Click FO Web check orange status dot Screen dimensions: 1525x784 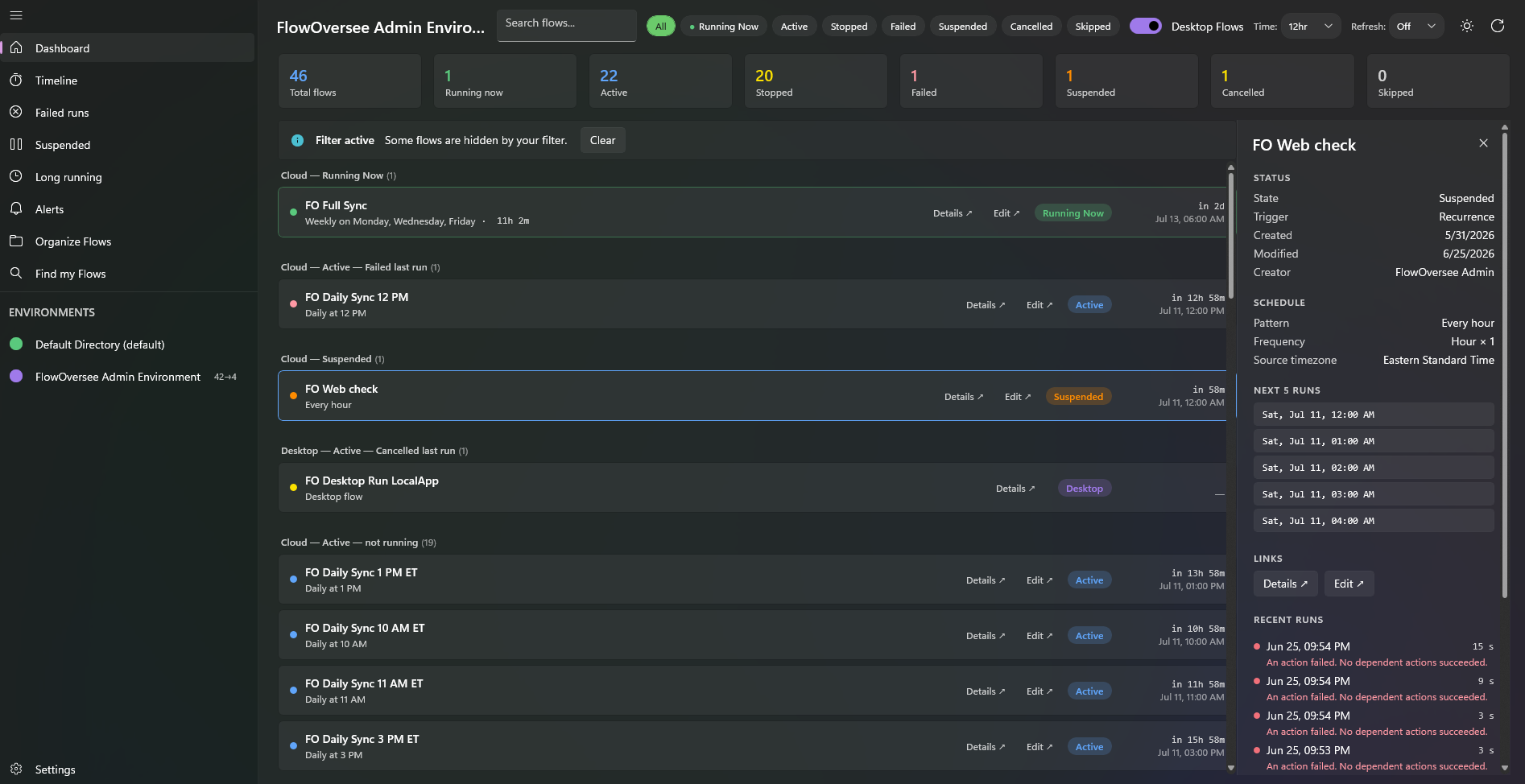pos(293,396)
